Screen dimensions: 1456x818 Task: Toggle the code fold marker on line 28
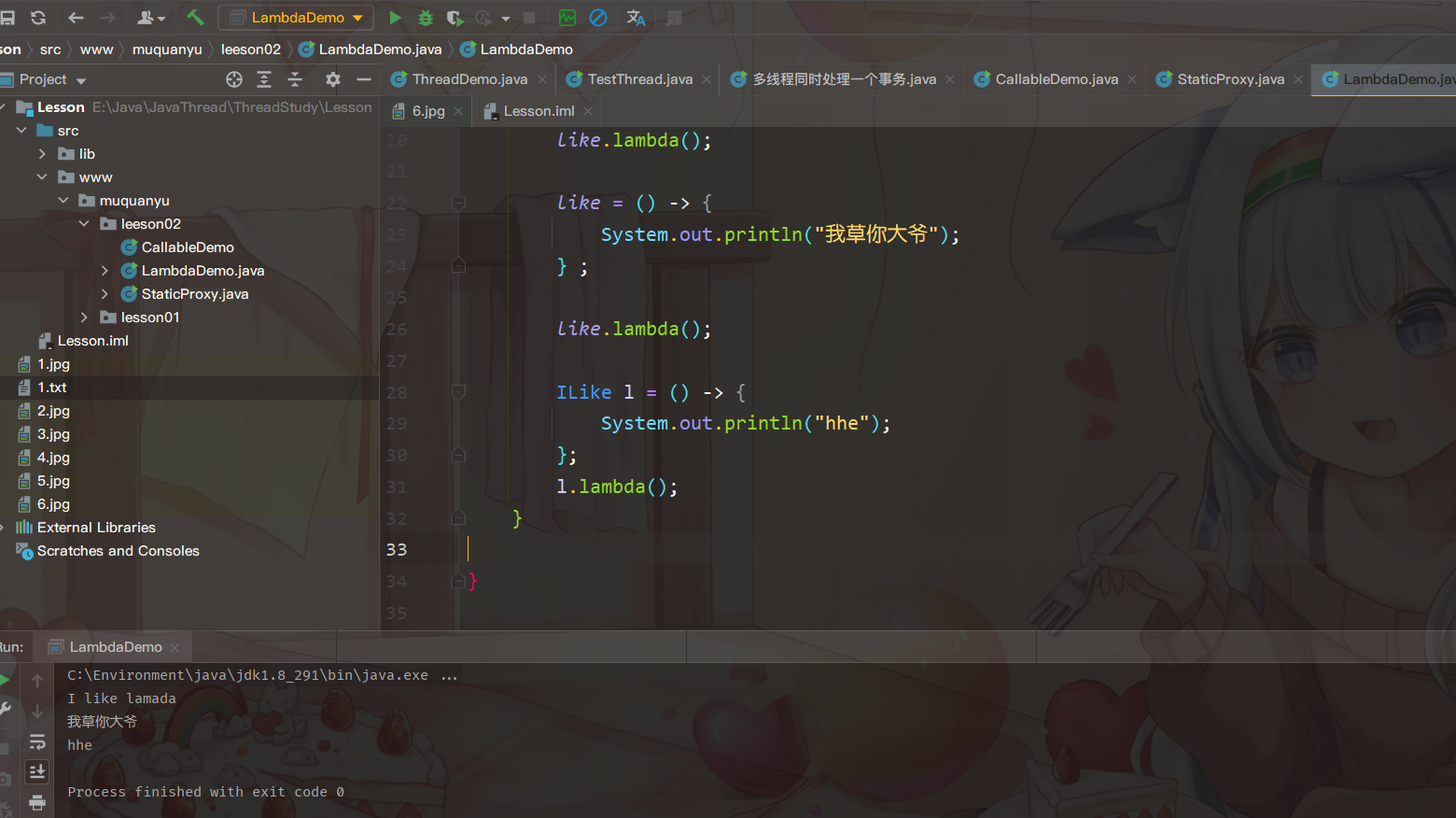[x=458, y=392]
